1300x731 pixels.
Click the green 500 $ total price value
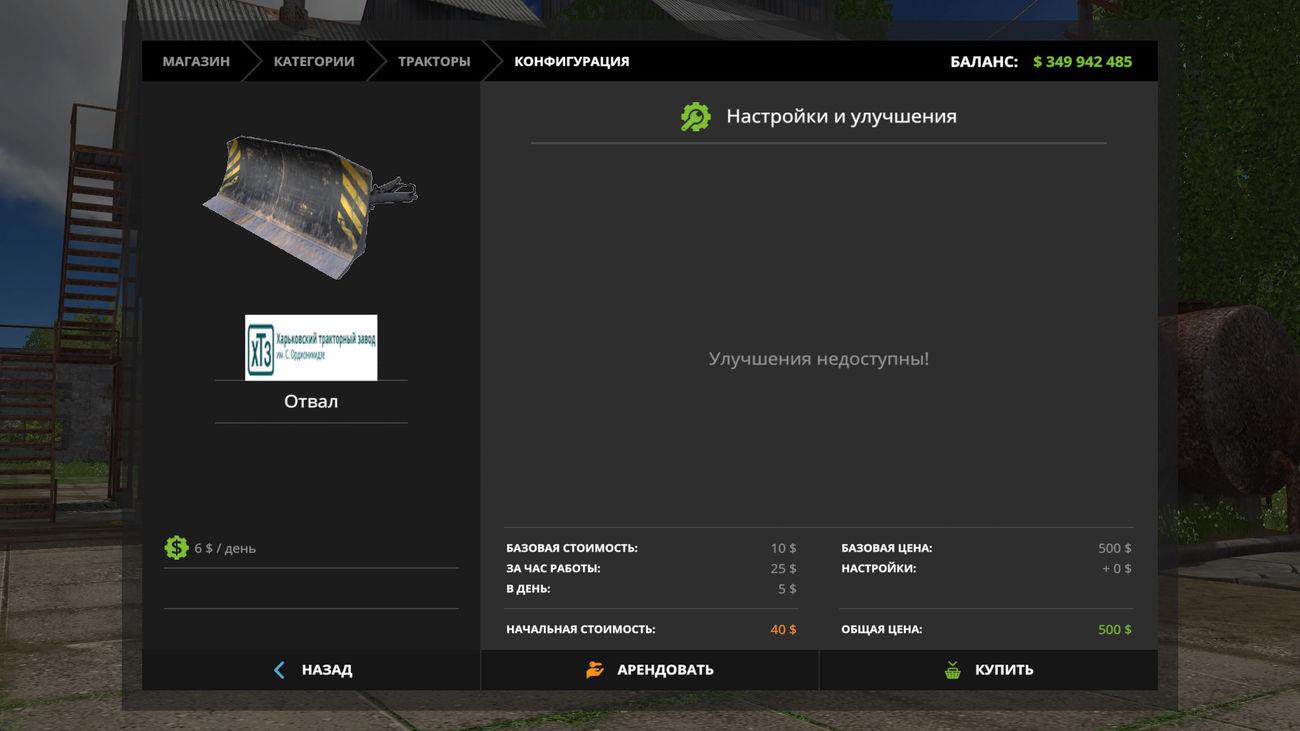tap(1114, 629)
